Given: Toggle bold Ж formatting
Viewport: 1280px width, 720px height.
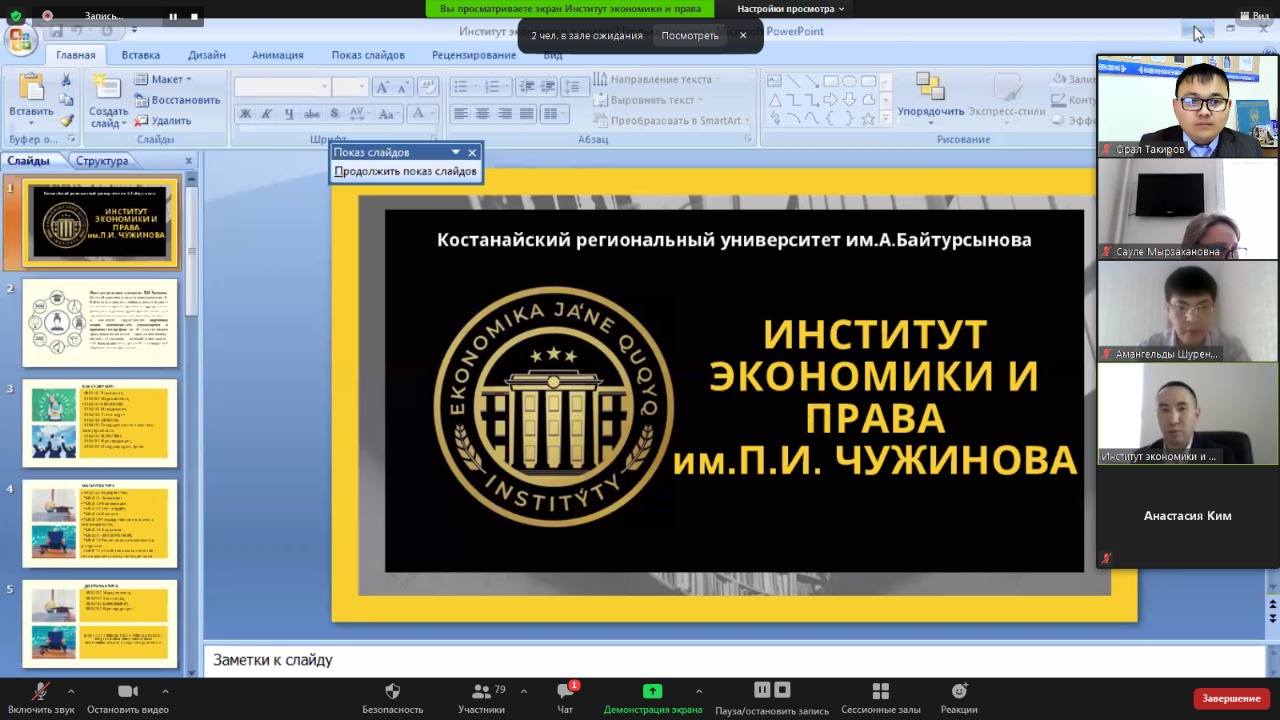Looking at the screenshot, I should (x=244, y=114).
